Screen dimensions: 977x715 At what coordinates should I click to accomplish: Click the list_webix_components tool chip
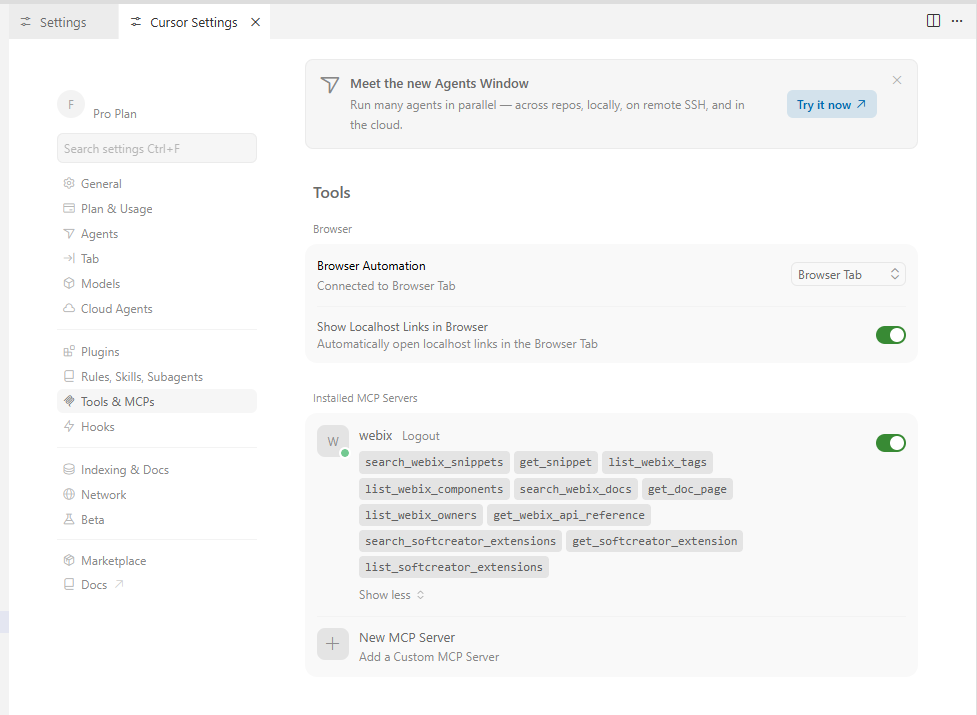(x=434, y=489)
